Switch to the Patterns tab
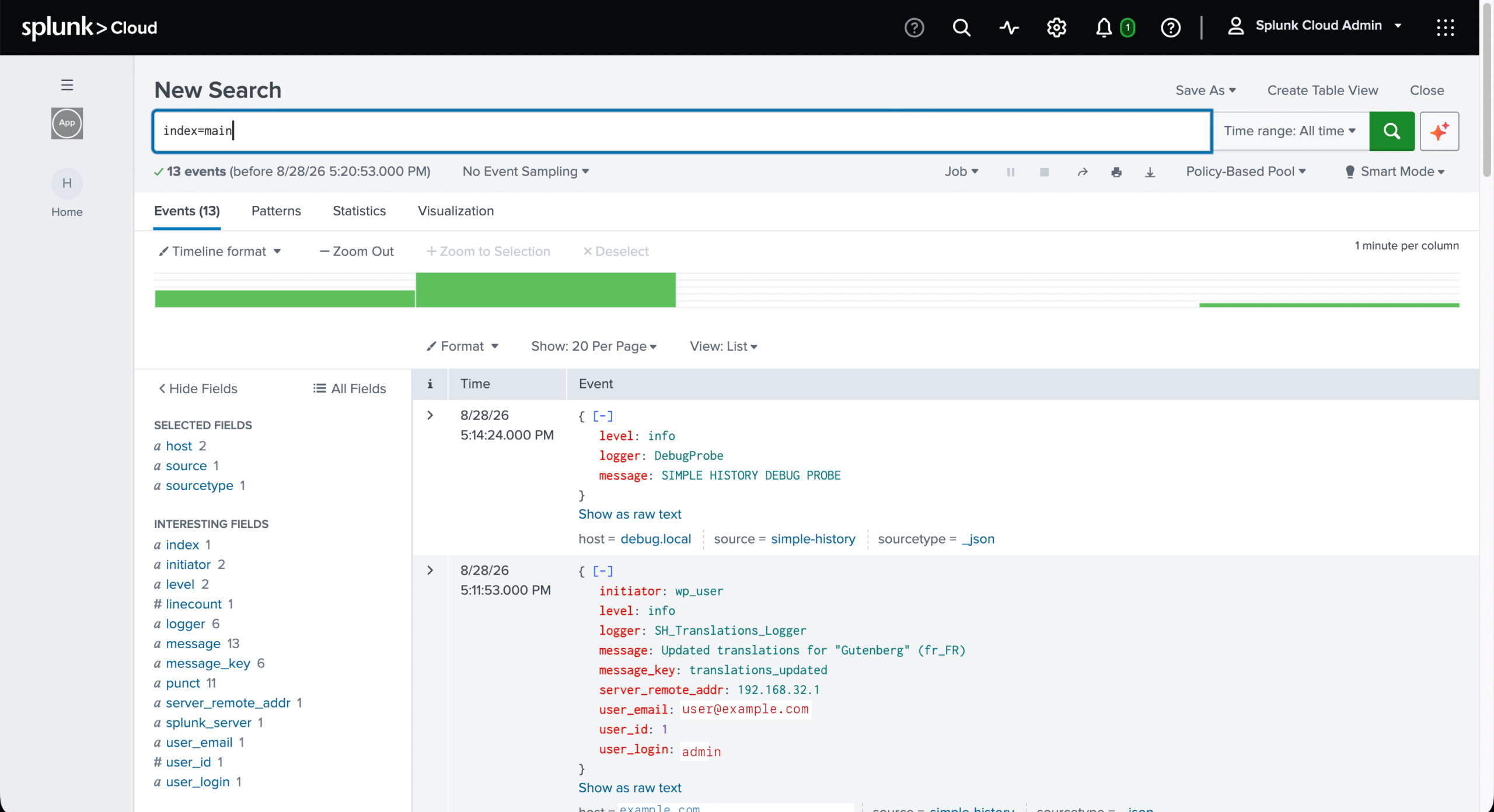1494x812 pixels. tap(276, 211)
